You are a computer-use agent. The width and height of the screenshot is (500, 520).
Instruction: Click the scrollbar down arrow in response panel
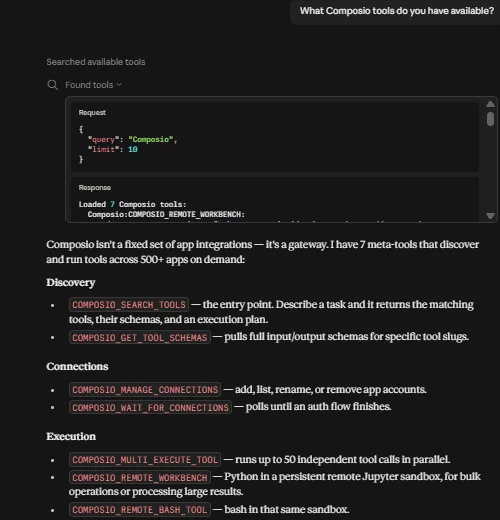click(490, 216)
